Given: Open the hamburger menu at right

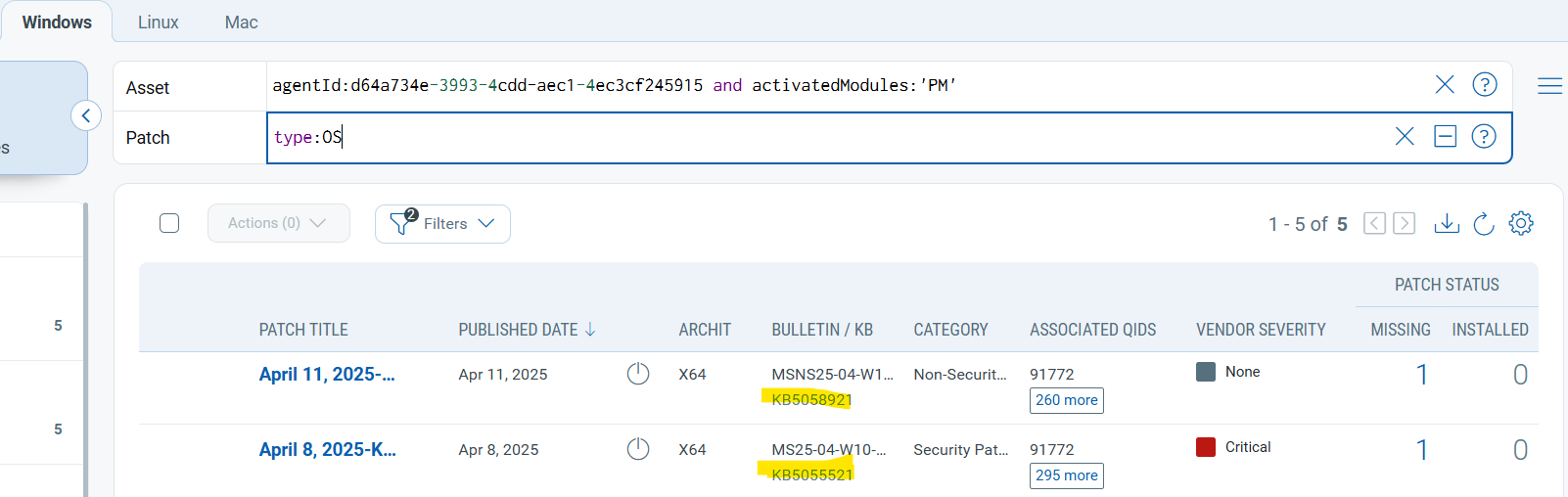Looking at the screenshot, I should 1549,86.
